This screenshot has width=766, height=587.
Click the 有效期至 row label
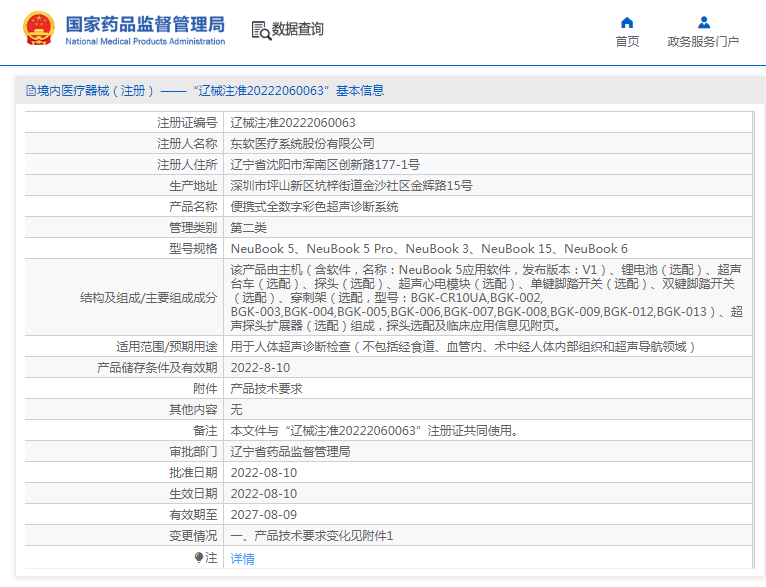(193, 515)
